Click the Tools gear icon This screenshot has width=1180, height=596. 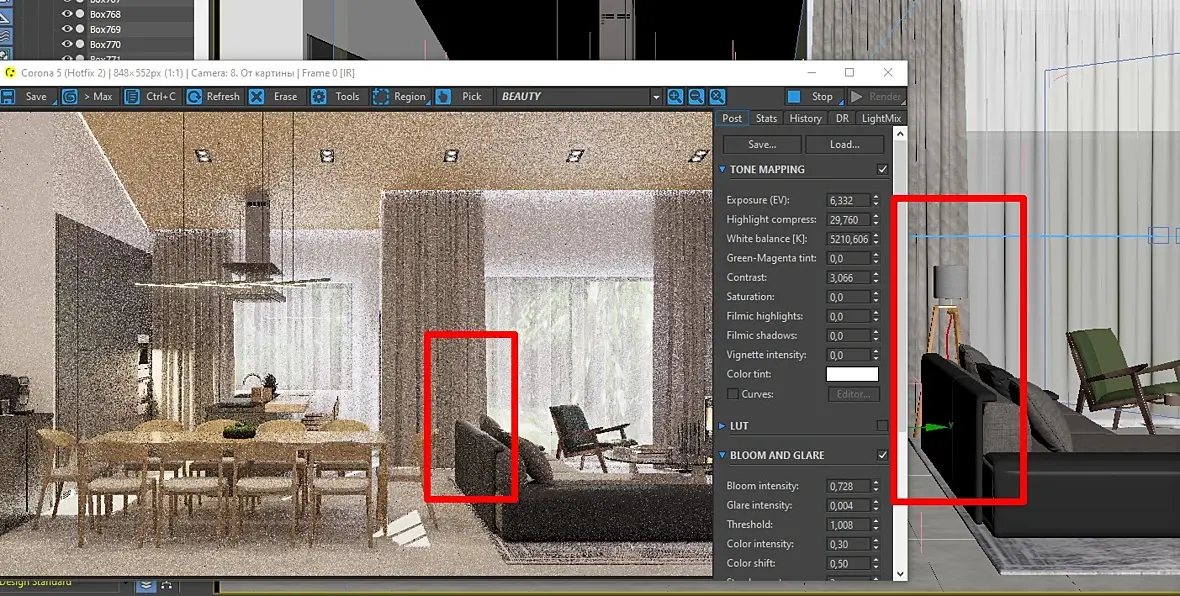click(x=319, y=96)
